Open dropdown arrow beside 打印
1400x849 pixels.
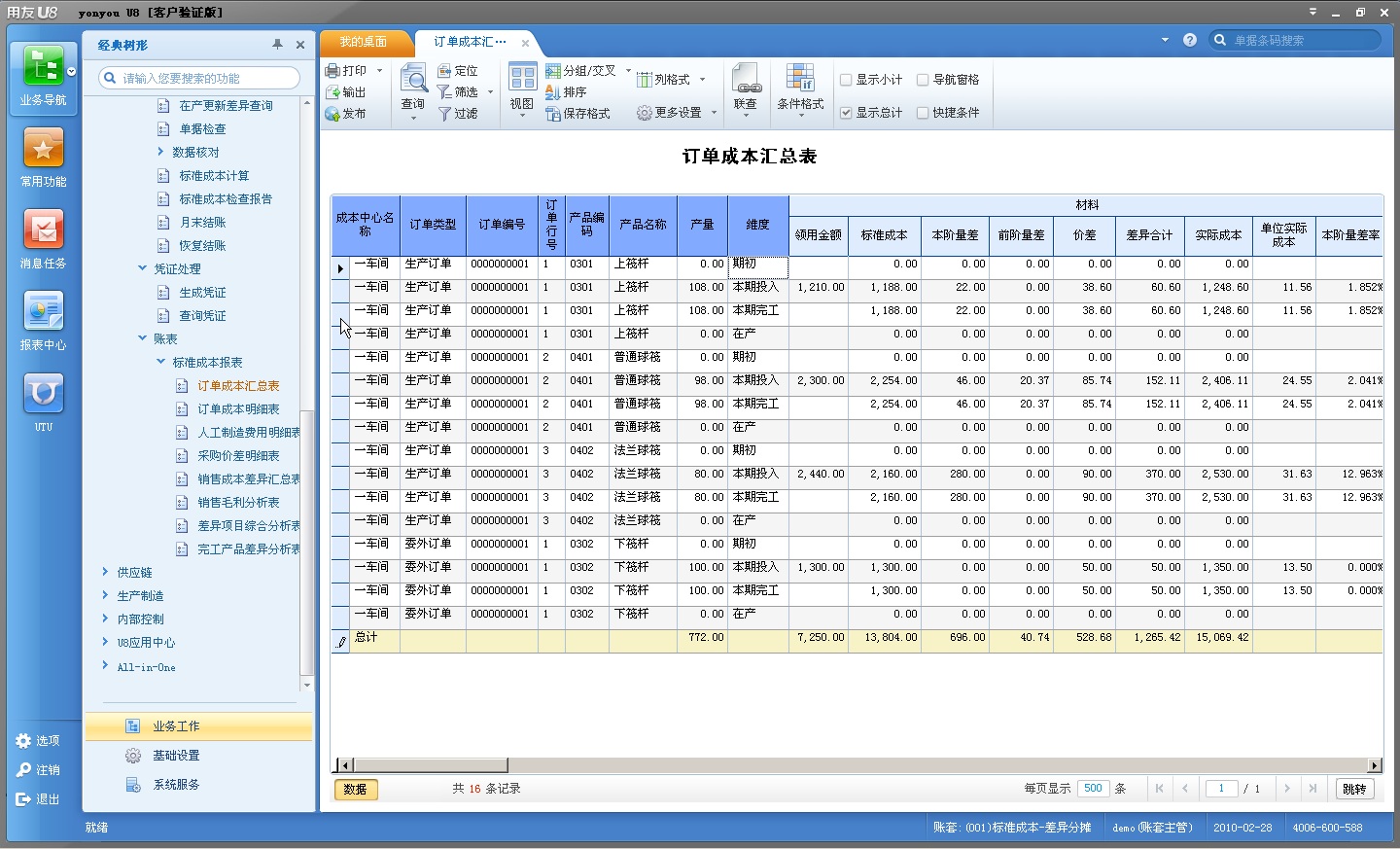coord(379,71)
